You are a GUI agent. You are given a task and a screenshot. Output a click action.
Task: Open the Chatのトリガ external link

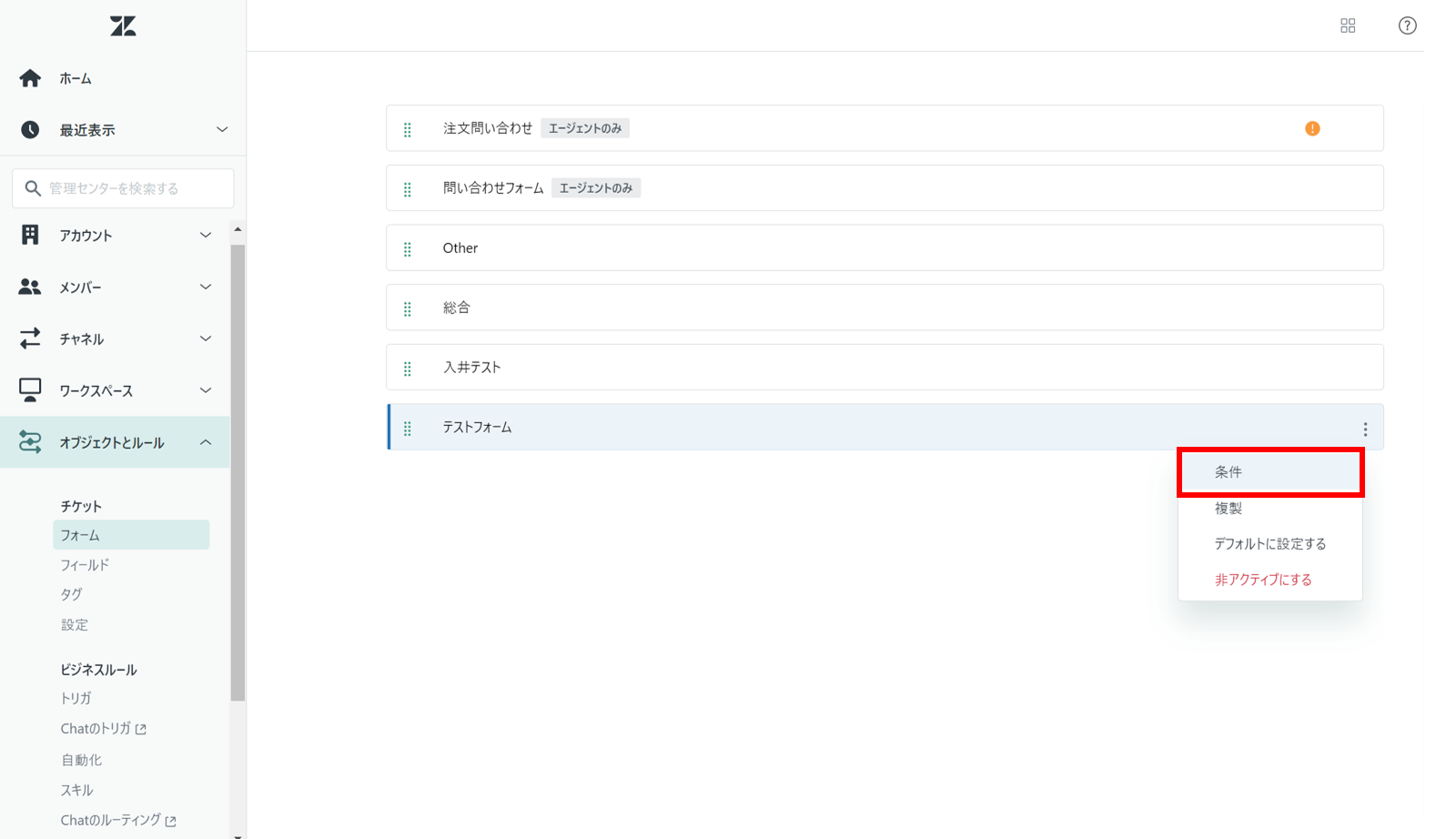103,729
